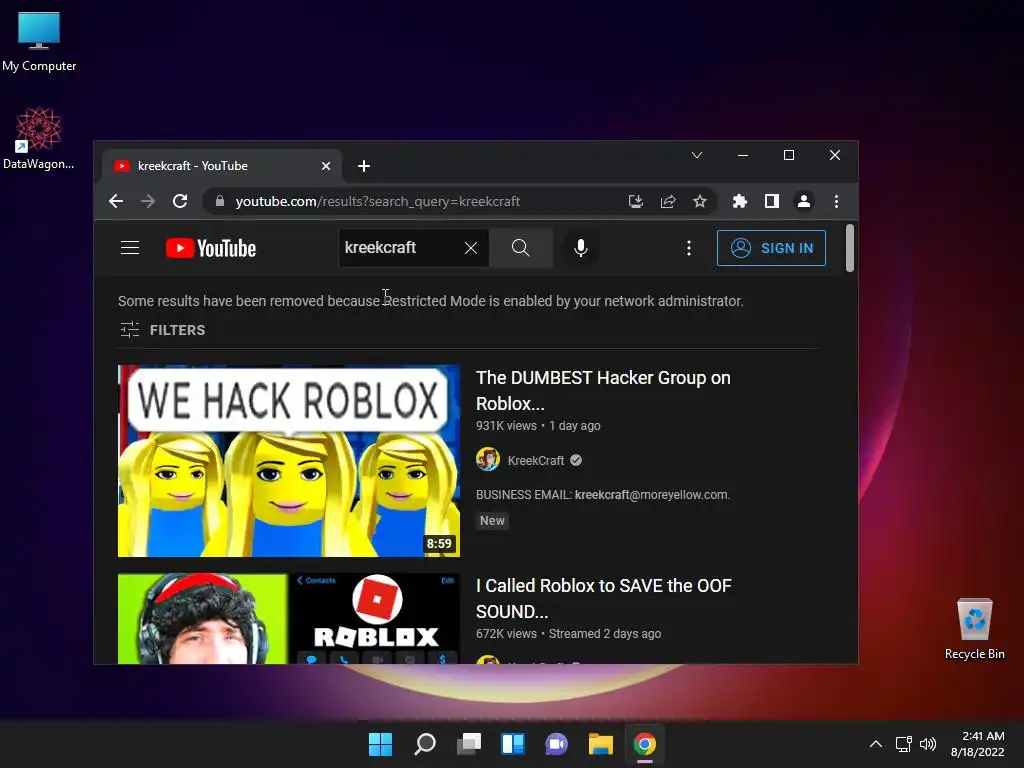Viewport: 1024px width, 768px height.
Task: Click the page vertical scrollbar thumb
Action: [x=850, y=248]
